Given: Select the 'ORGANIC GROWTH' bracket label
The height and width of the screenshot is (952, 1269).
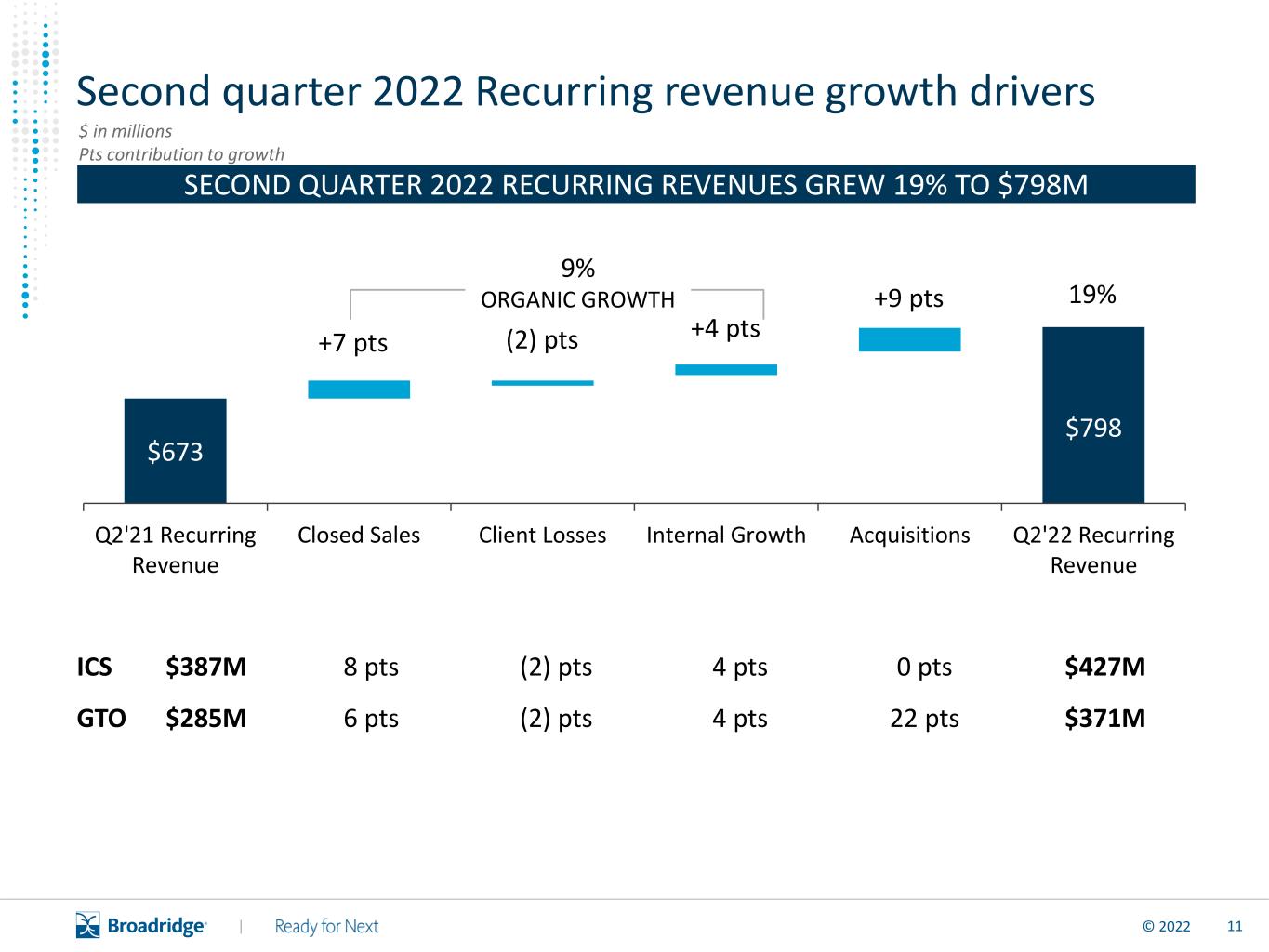Looking at the screenshot, I should tap(577, 299).
